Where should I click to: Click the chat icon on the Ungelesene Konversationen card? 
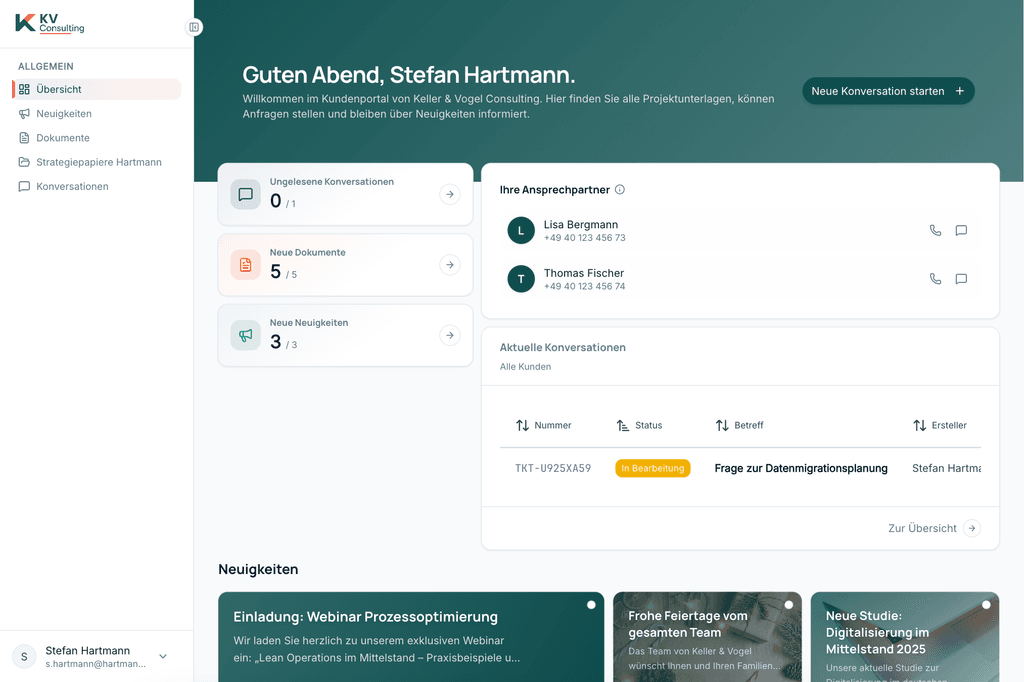coord(245,194)
